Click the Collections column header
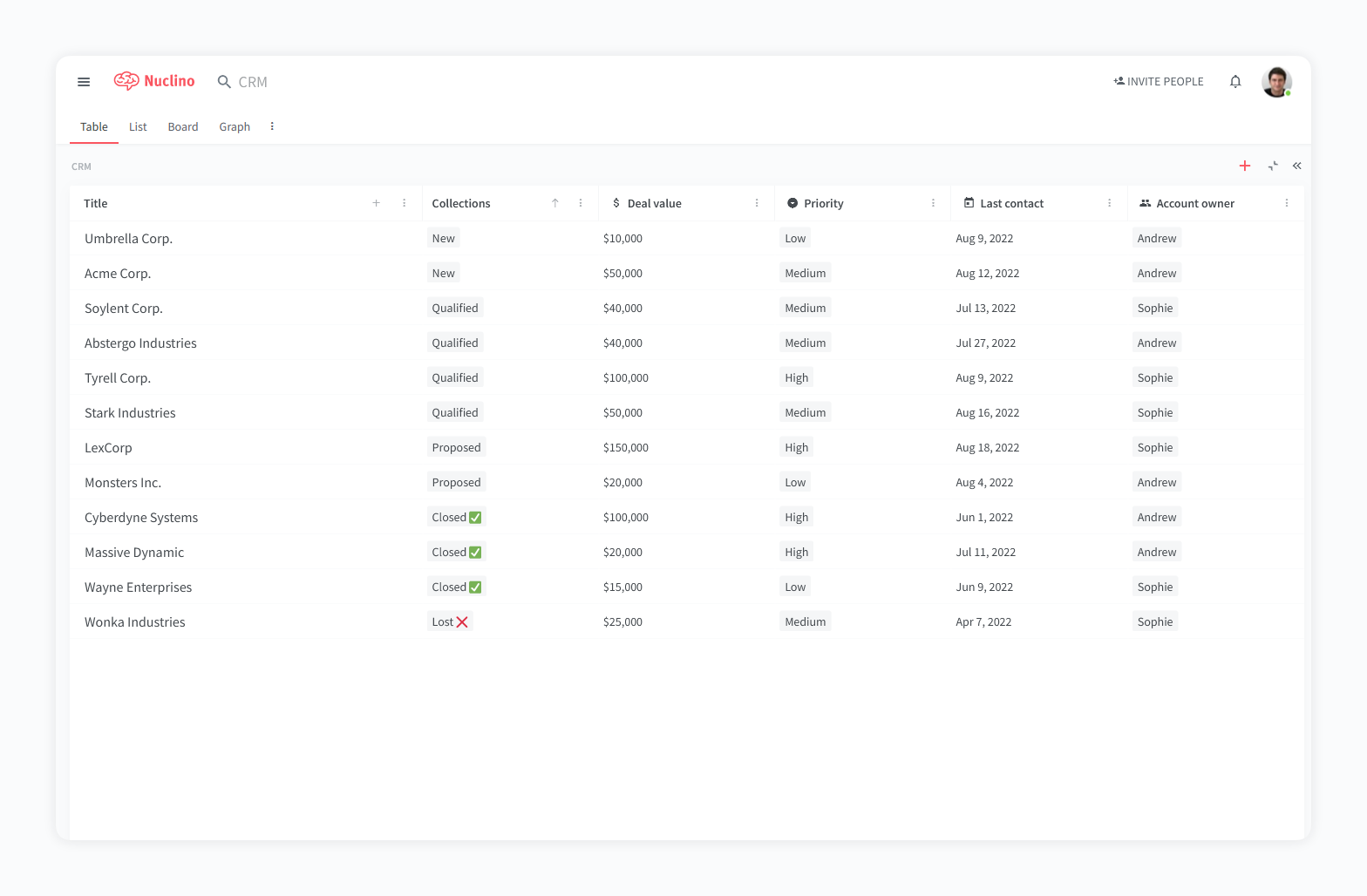Screen dimensions: 1367x896 [461, 203]
